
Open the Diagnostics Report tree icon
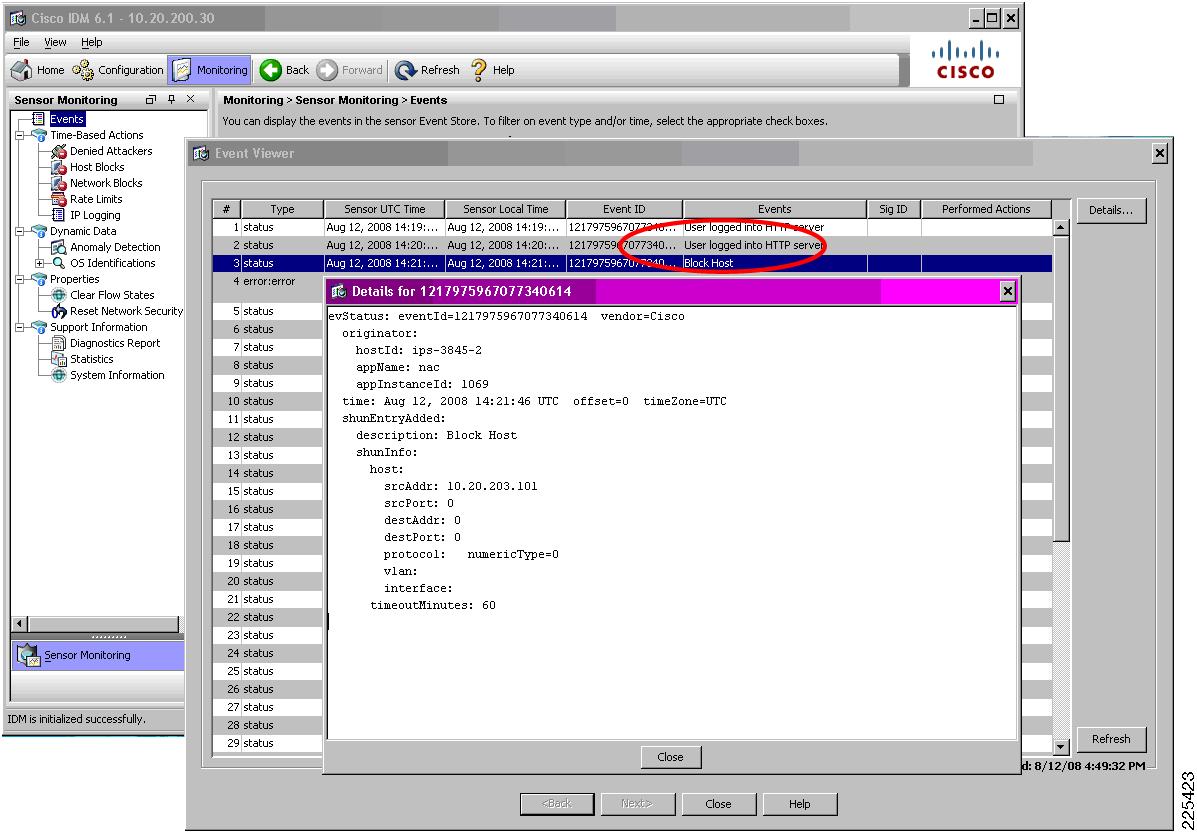(x=59, y=343)
